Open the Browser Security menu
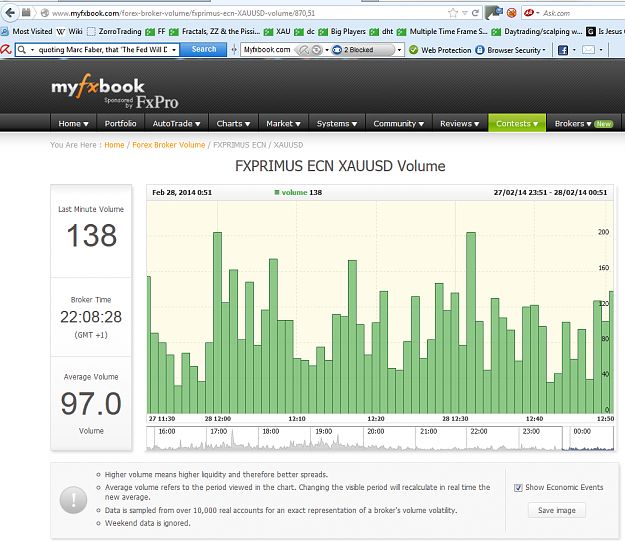The image size is (625, 541). [511, 50]
